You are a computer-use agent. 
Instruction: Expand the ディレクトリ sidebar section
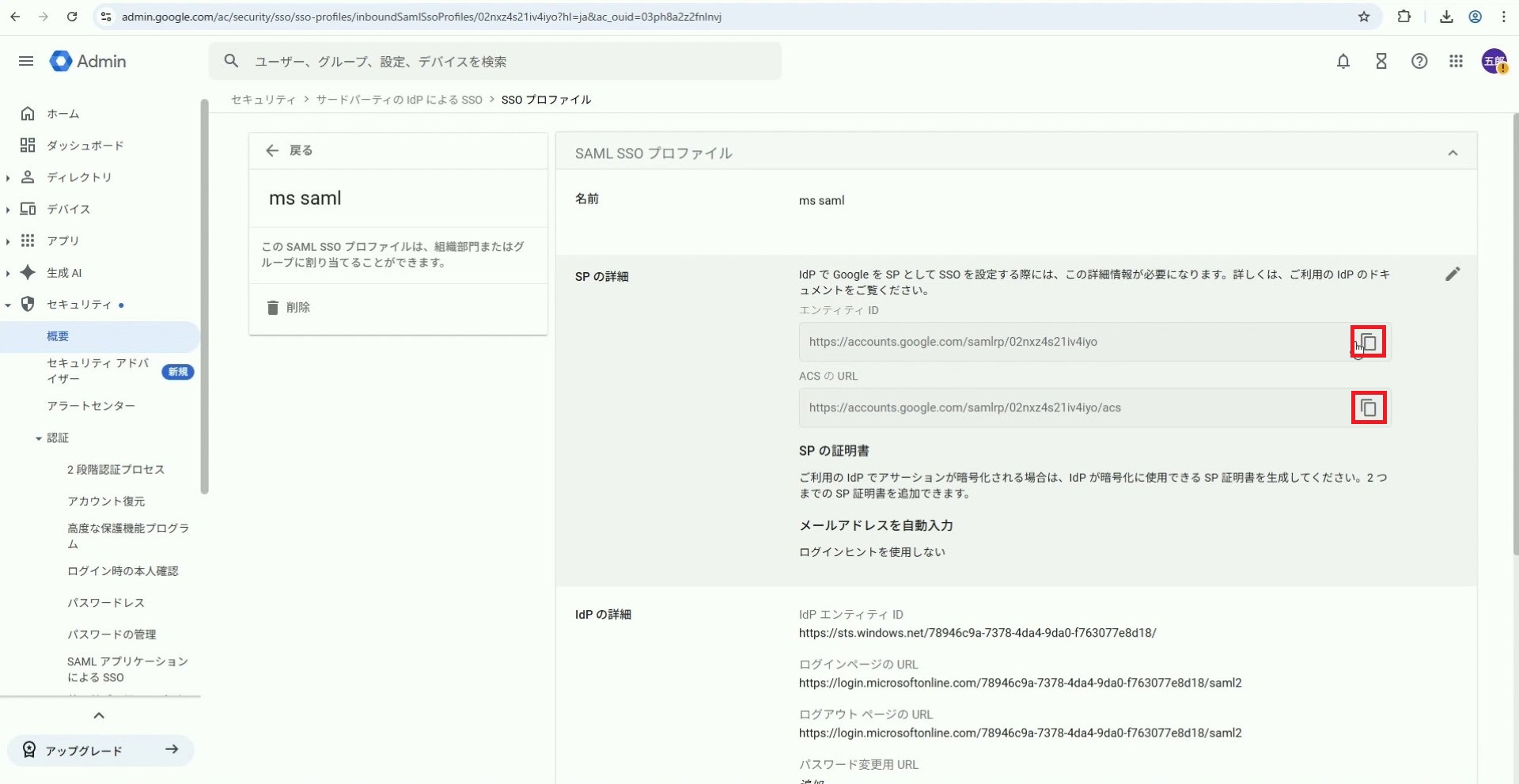point(8,178)
